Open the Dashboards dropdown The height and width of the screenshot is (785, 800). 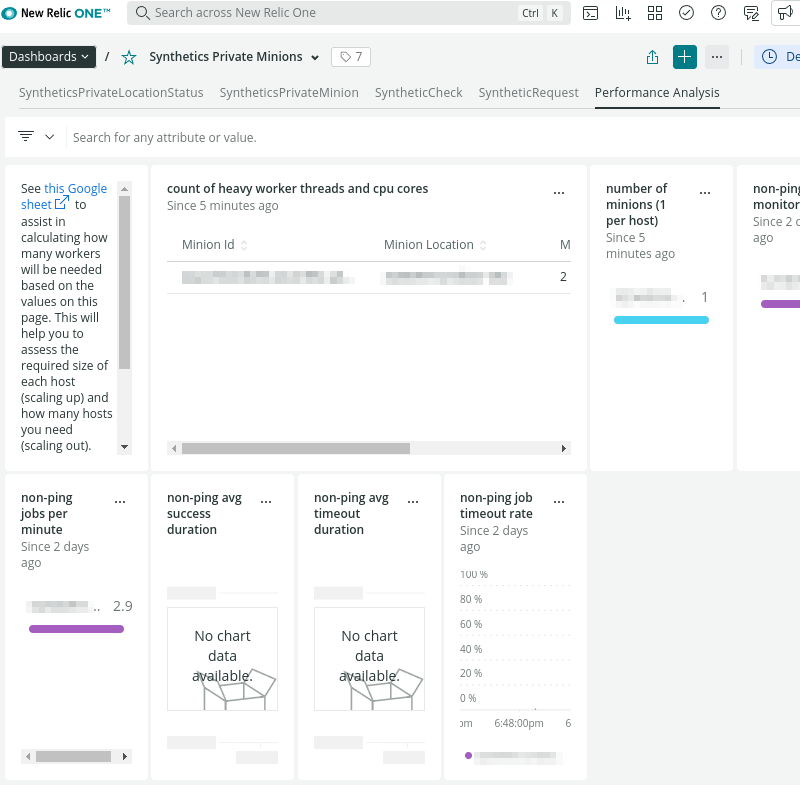(x=49, y=57)
